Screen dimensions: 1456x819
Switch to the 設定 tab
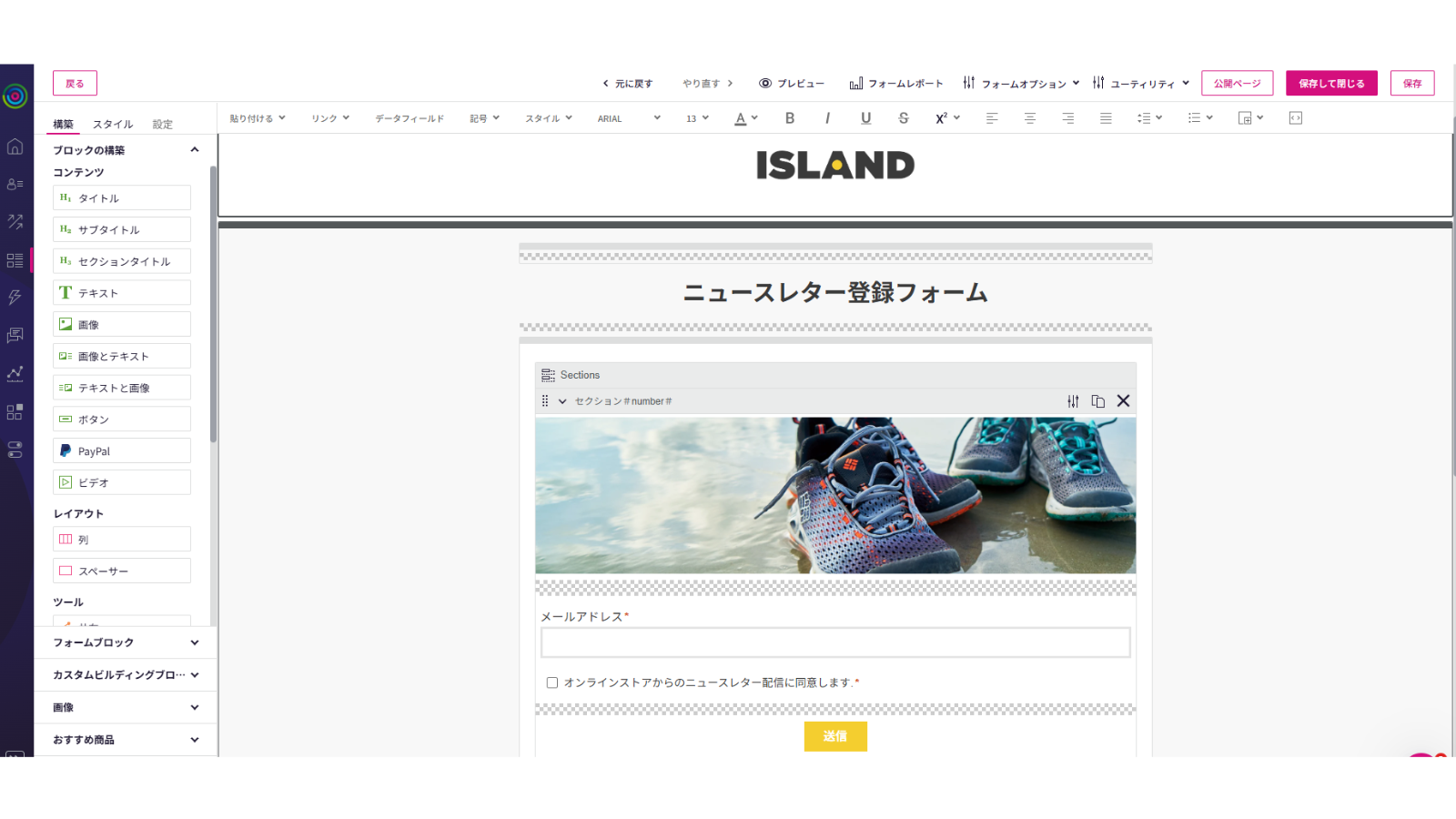tap(163, 124)
